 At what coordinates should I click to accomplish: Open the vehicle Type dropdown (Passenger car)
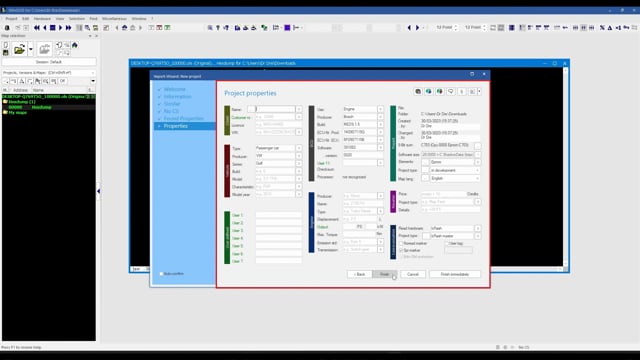299,148
